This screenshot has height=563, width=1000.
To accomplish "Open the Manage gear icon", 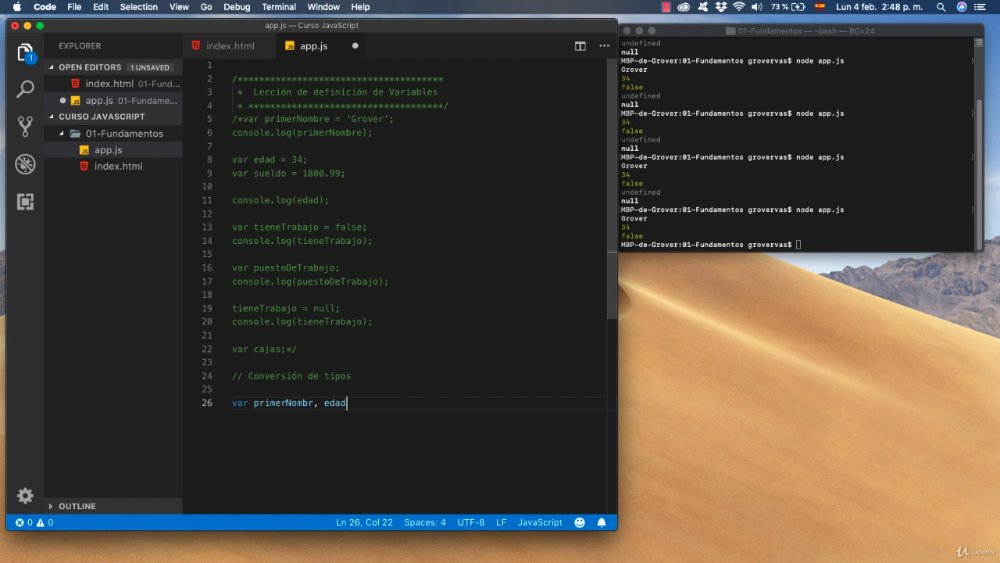I will [x=25, y=495].
